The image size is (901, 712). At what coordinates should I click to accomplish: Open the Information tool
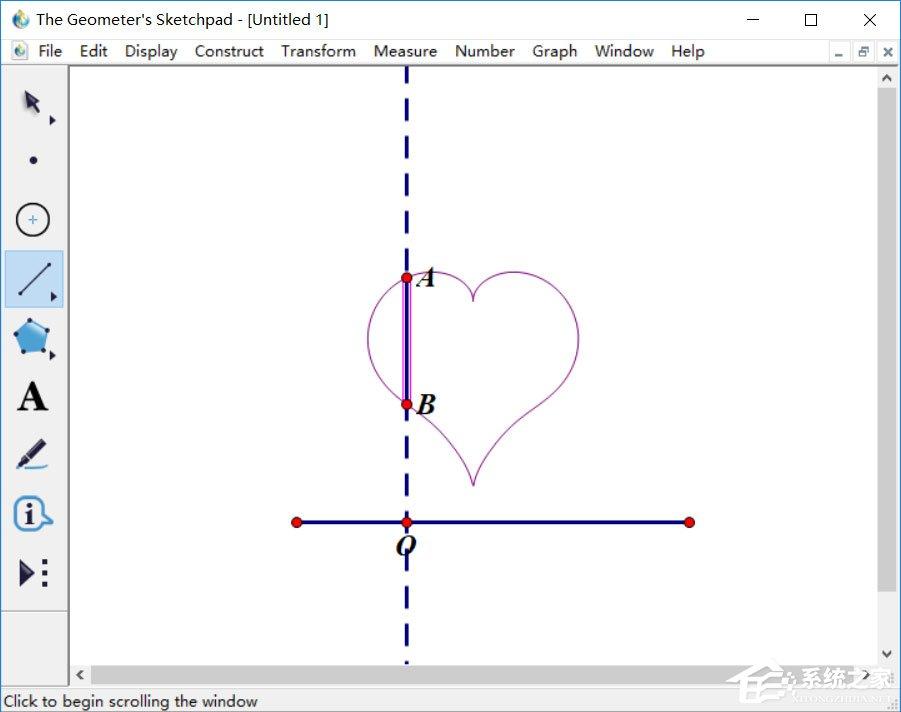[x=32, y=514]
